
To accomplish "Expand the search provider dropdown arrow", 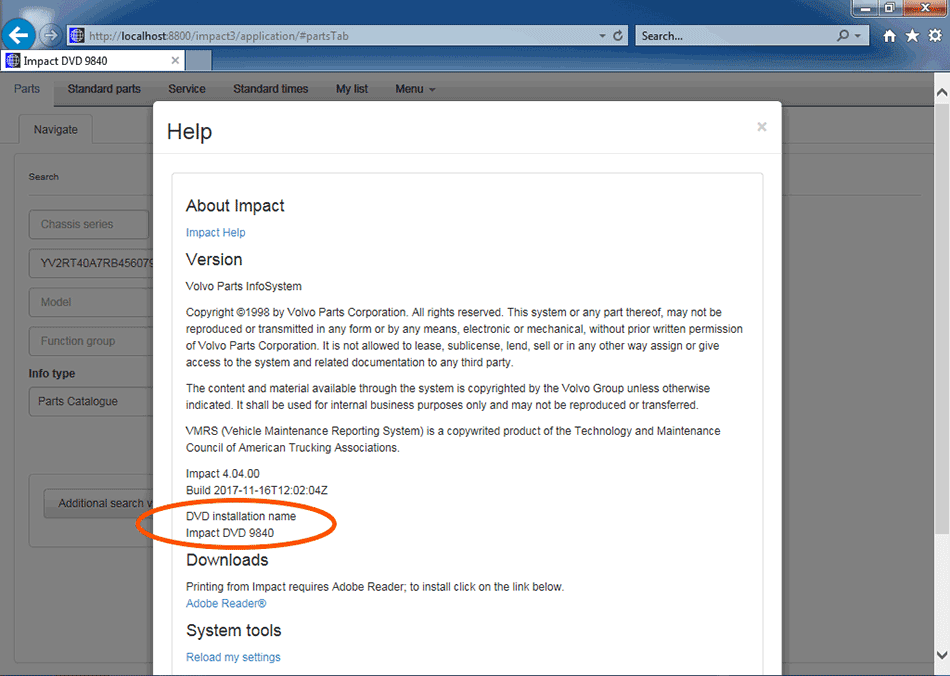I will tap(859, 36).
